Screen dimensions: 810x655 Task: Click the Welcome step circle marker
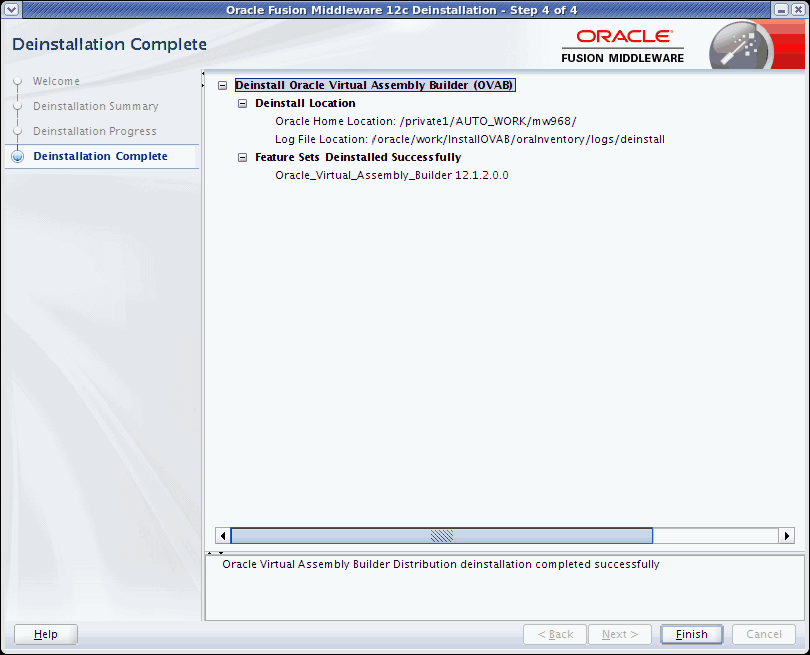coord(18,81)
